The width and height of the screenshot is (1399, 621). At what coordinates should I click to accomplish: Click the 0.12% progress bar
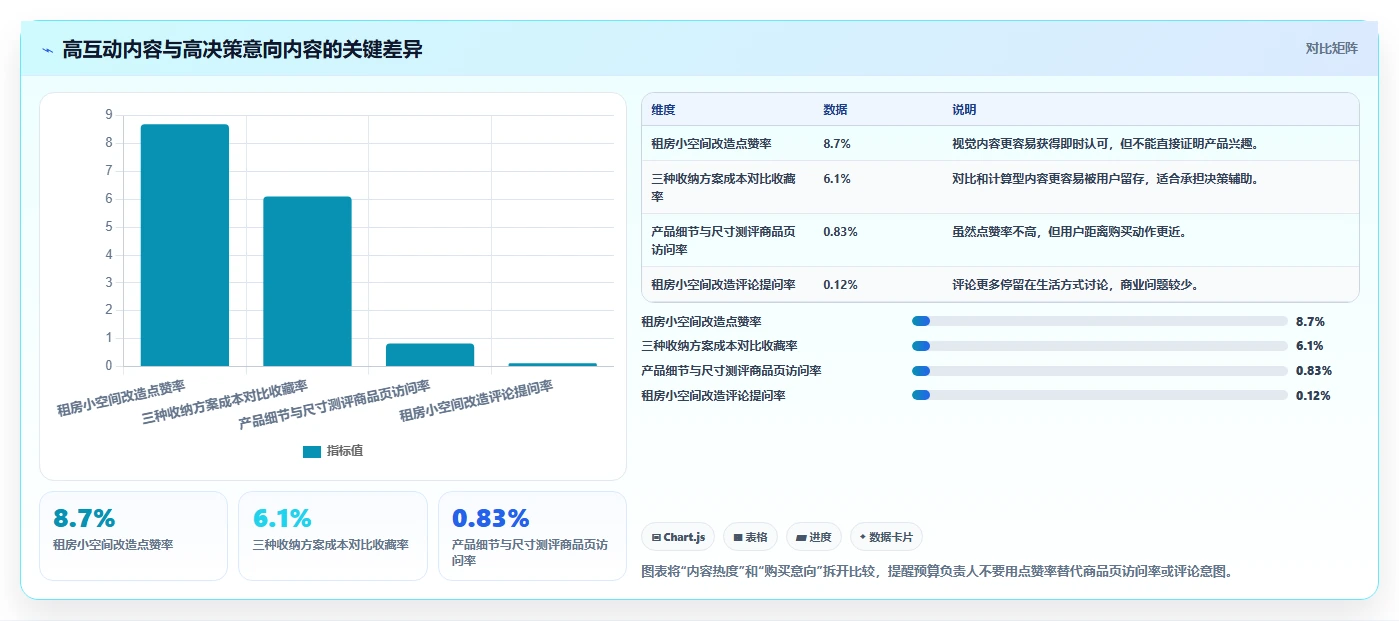click(x=1100, y=395)
